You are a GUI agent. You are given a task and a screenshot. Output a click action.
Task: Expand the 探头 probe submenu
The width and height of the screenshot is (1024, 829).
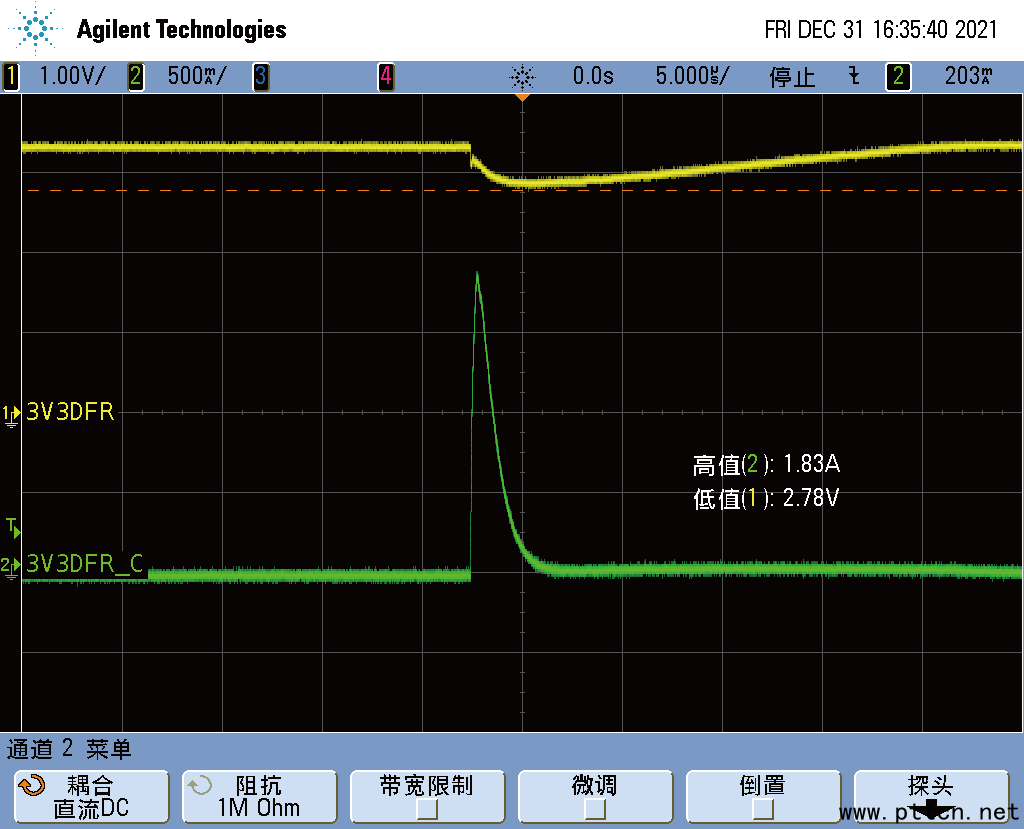931,797
